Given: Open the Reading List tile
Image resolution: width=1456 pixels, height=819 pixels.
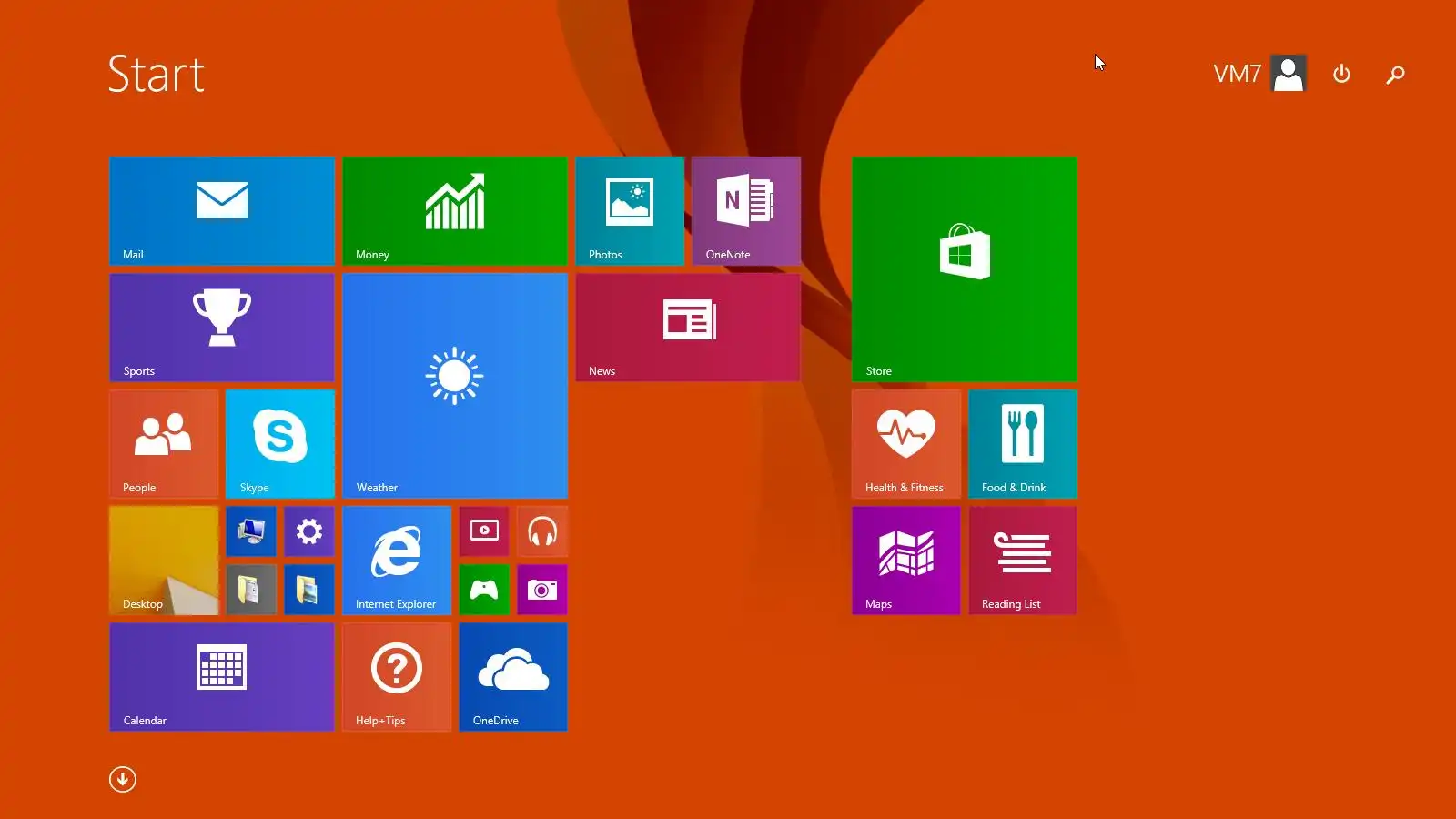Looking at the screenshot, I should tap(1023, 561).
